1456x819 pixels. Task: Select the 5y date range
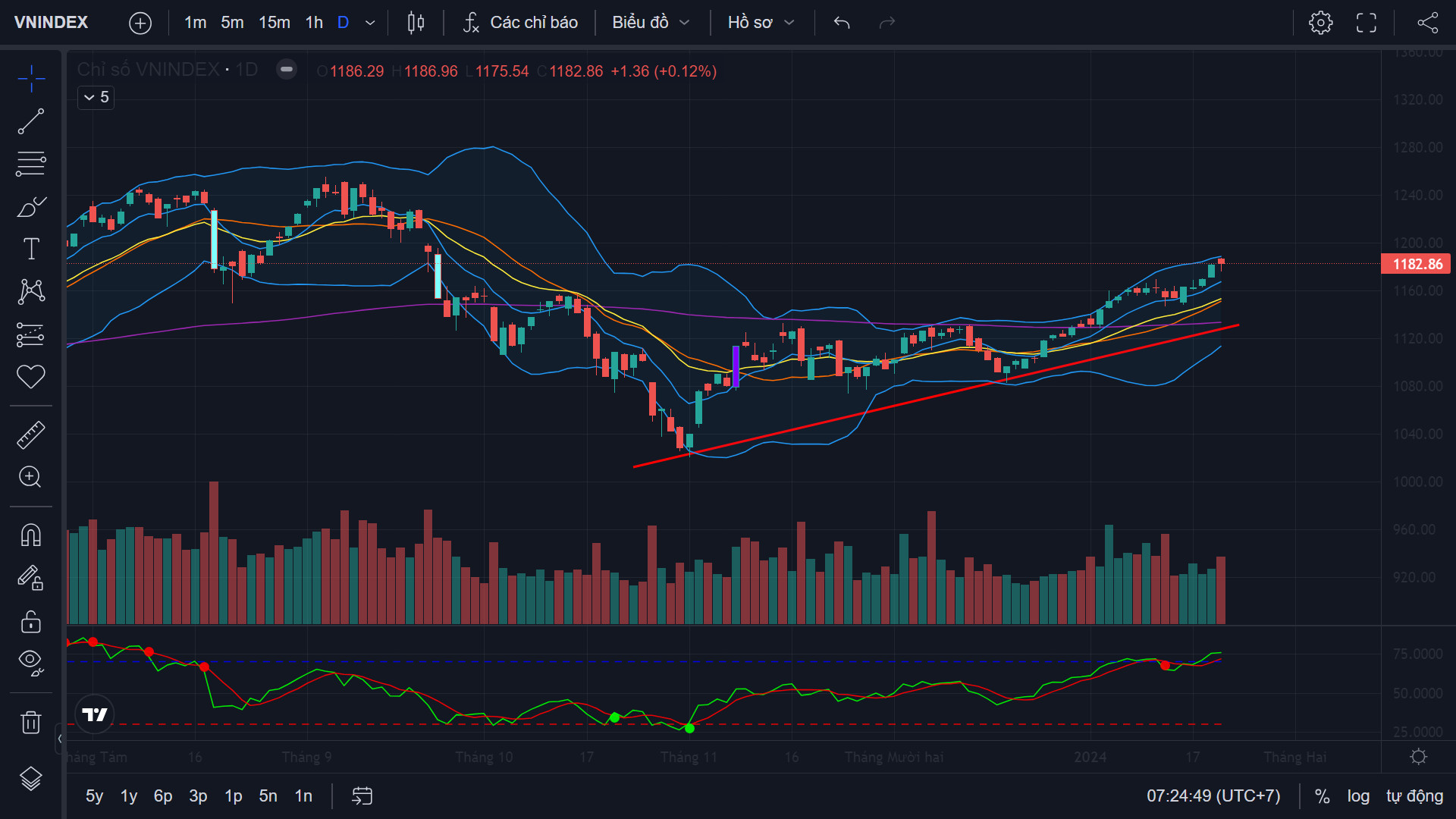click(94, 796)
